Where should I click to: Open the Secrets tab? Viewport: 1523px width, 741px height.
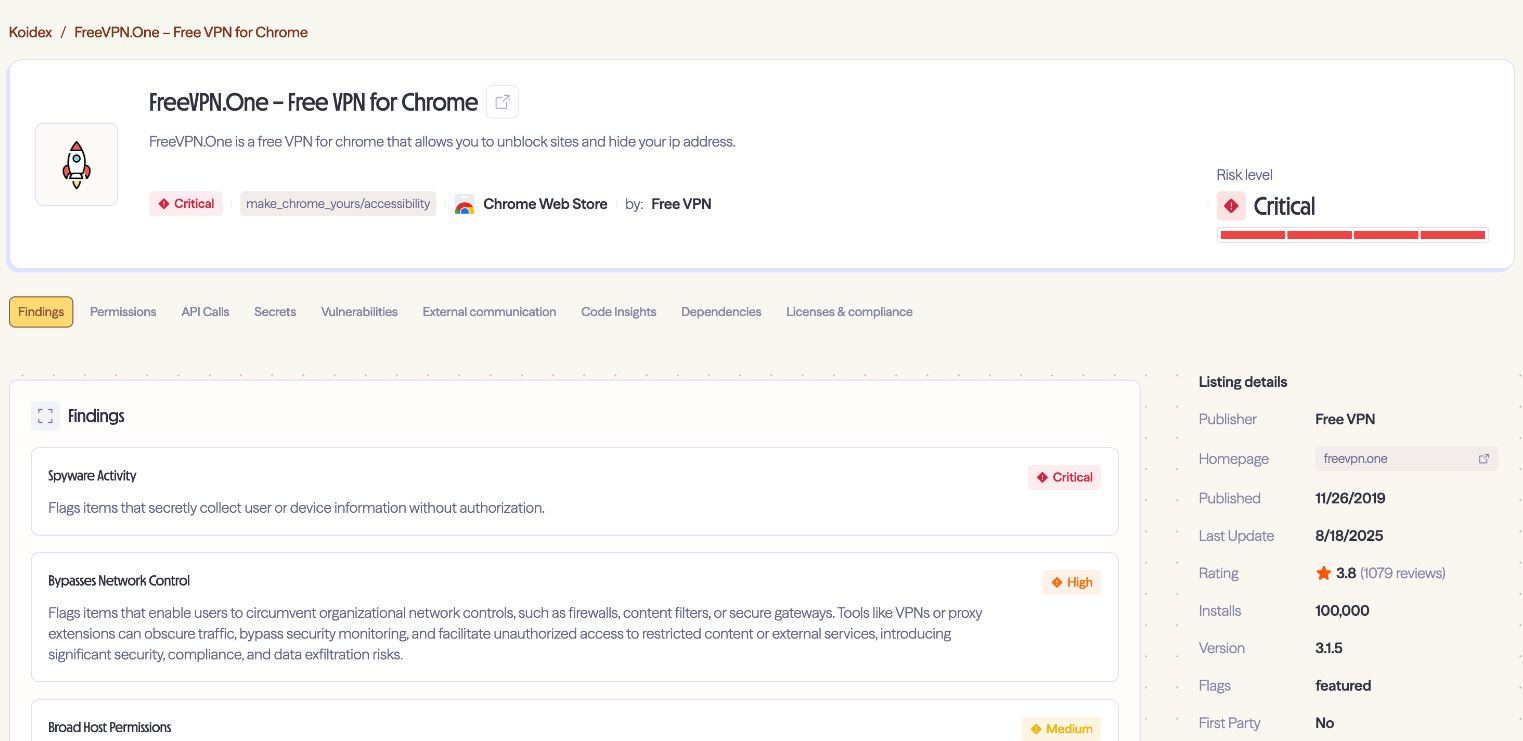tap(275, 312)
